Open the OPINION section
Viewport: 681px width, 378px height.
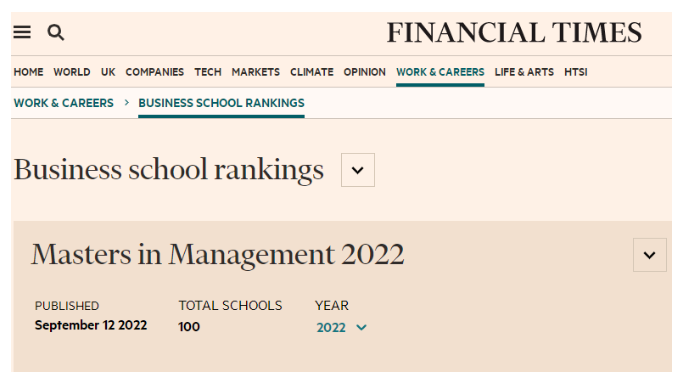[x=364, y=72]
